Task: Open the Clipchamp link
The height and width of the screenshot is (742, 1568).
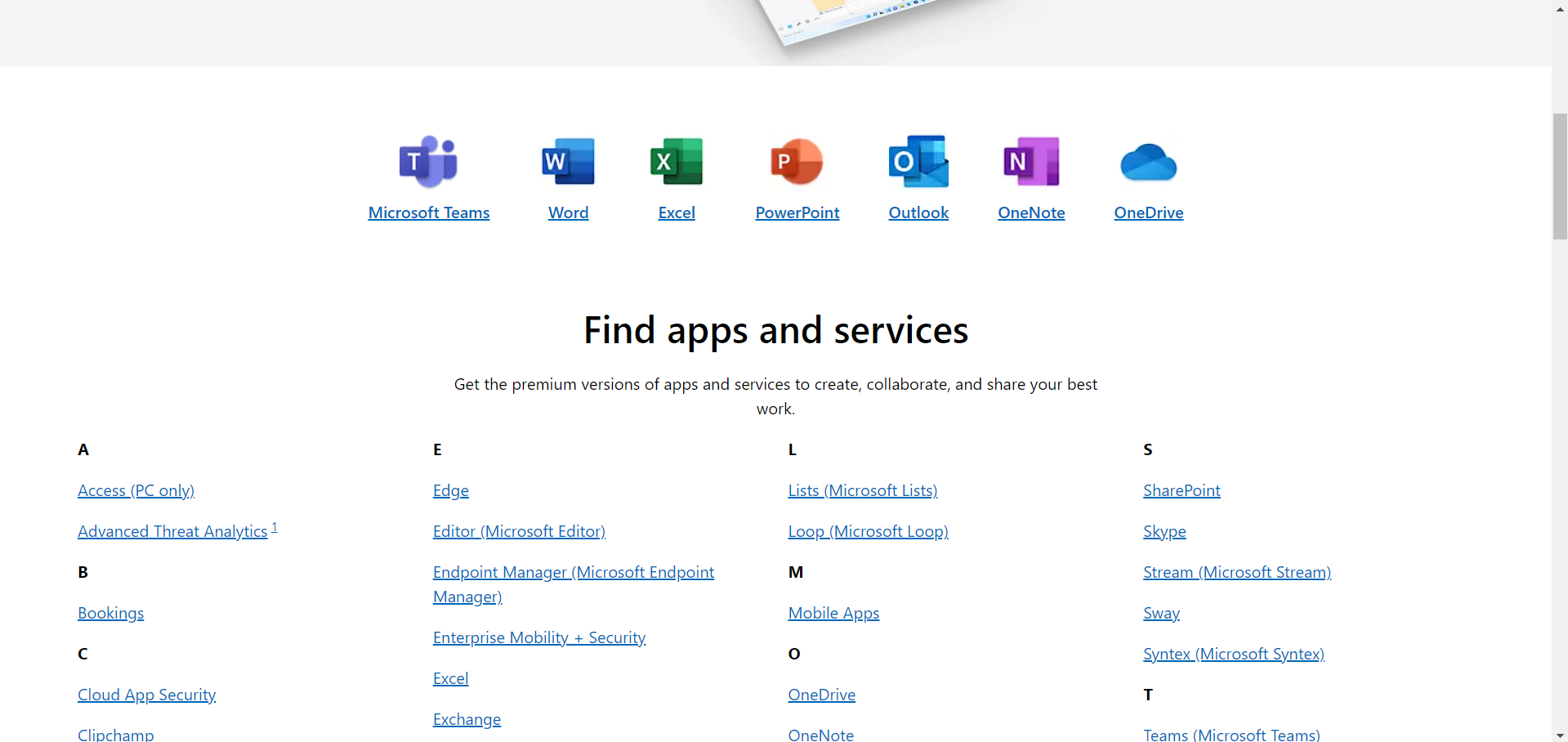Action: pyautogui.click(x=115, y=735)
